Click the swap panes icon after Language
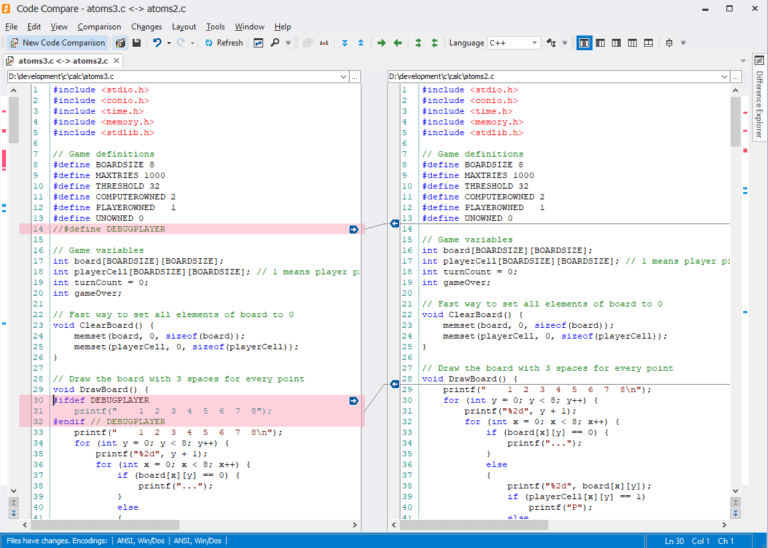Screen dimensions: 768x548 coord(552,43)
